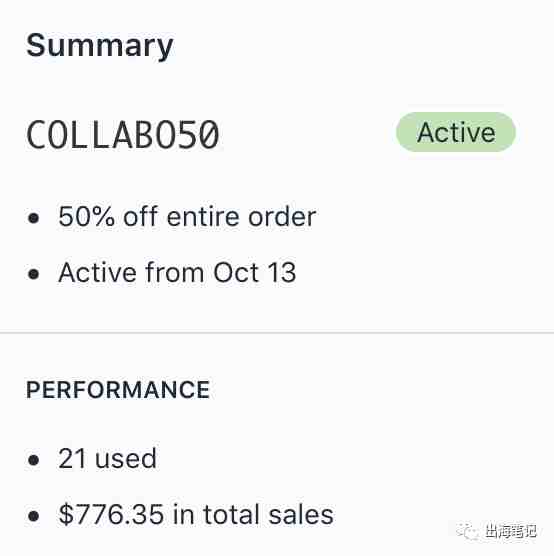Click the $776.35 dollar amount

pos(111,515)
